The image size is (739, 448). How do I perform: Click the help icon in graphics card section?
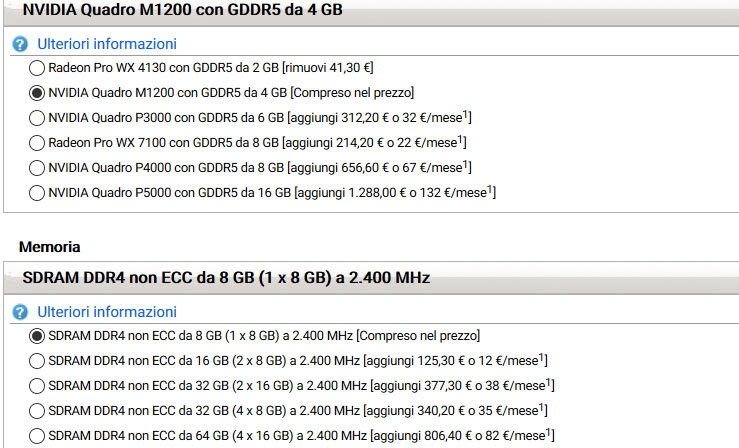coord(20,45)
